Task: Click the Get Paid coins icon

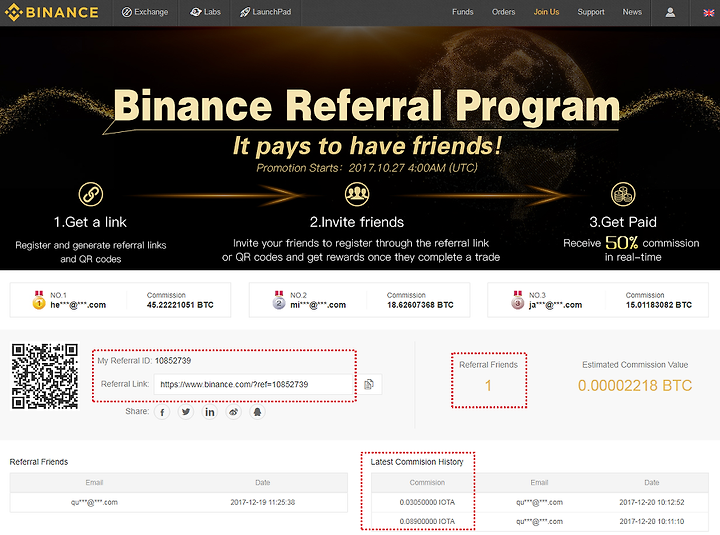Action: 623,194
